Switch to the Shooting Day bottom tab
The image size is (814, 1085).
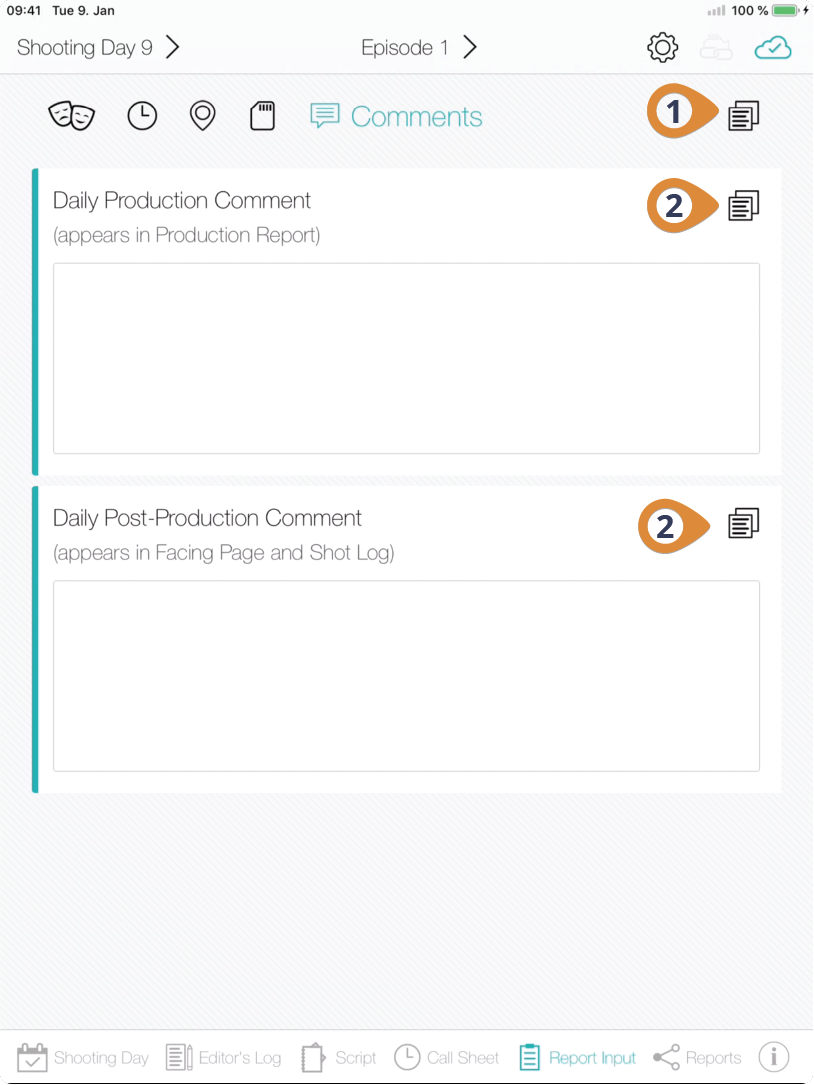tap(83, 1057)
